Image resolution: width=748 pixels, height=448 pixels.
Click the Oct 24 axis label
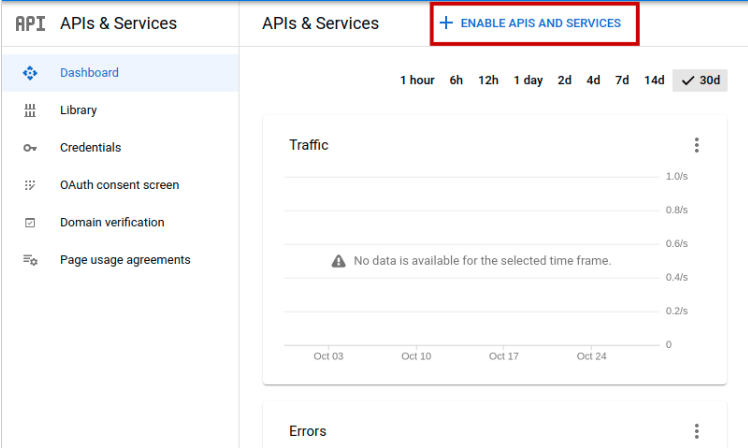pyautogui.click(x=591, y=356)
